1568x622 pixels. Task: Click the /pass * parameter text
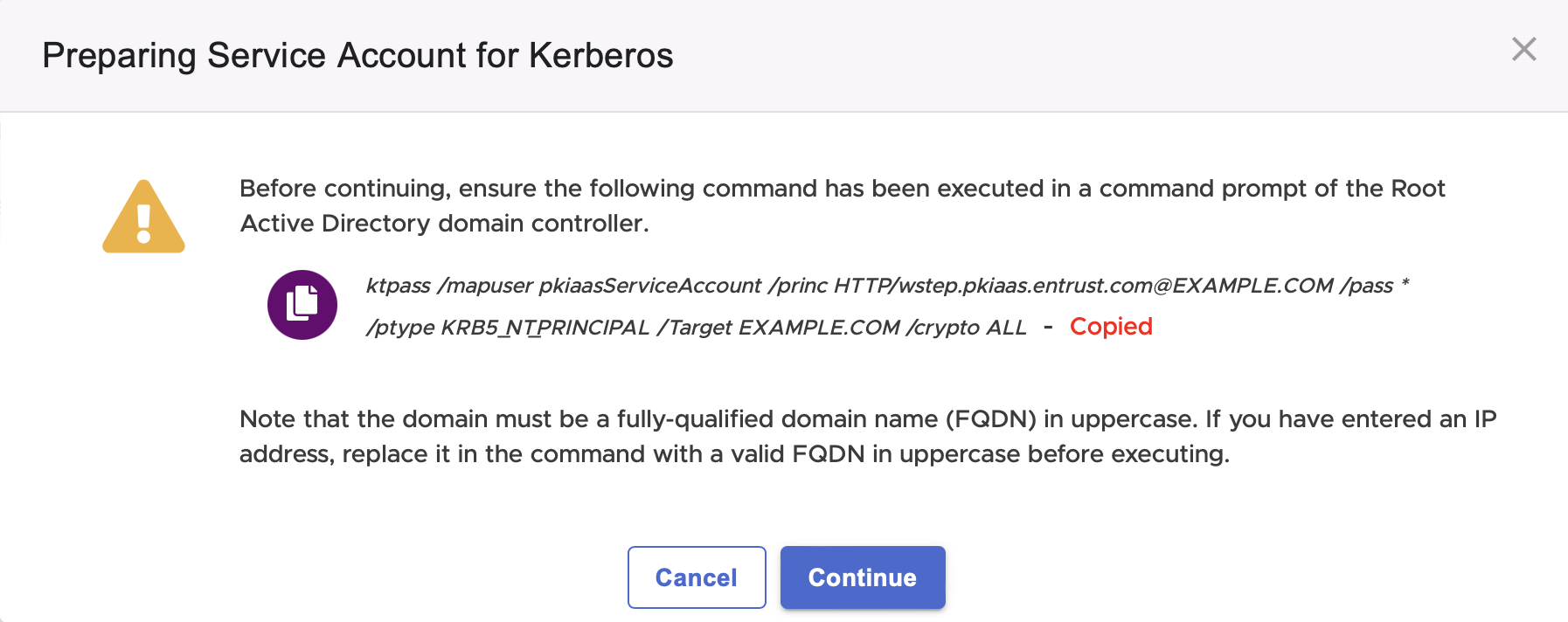(x=1374, y=286)
